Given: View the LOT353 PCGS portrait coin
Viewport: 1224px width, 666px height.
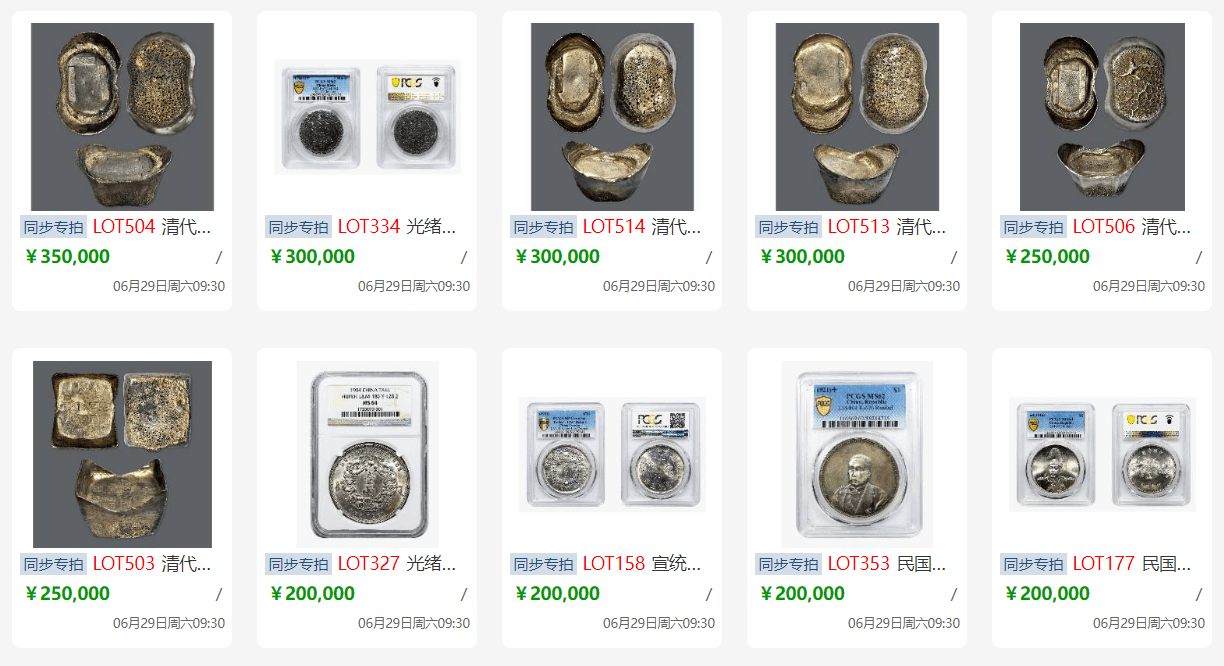Looking at the screenshot, I should tap(857, 454).
